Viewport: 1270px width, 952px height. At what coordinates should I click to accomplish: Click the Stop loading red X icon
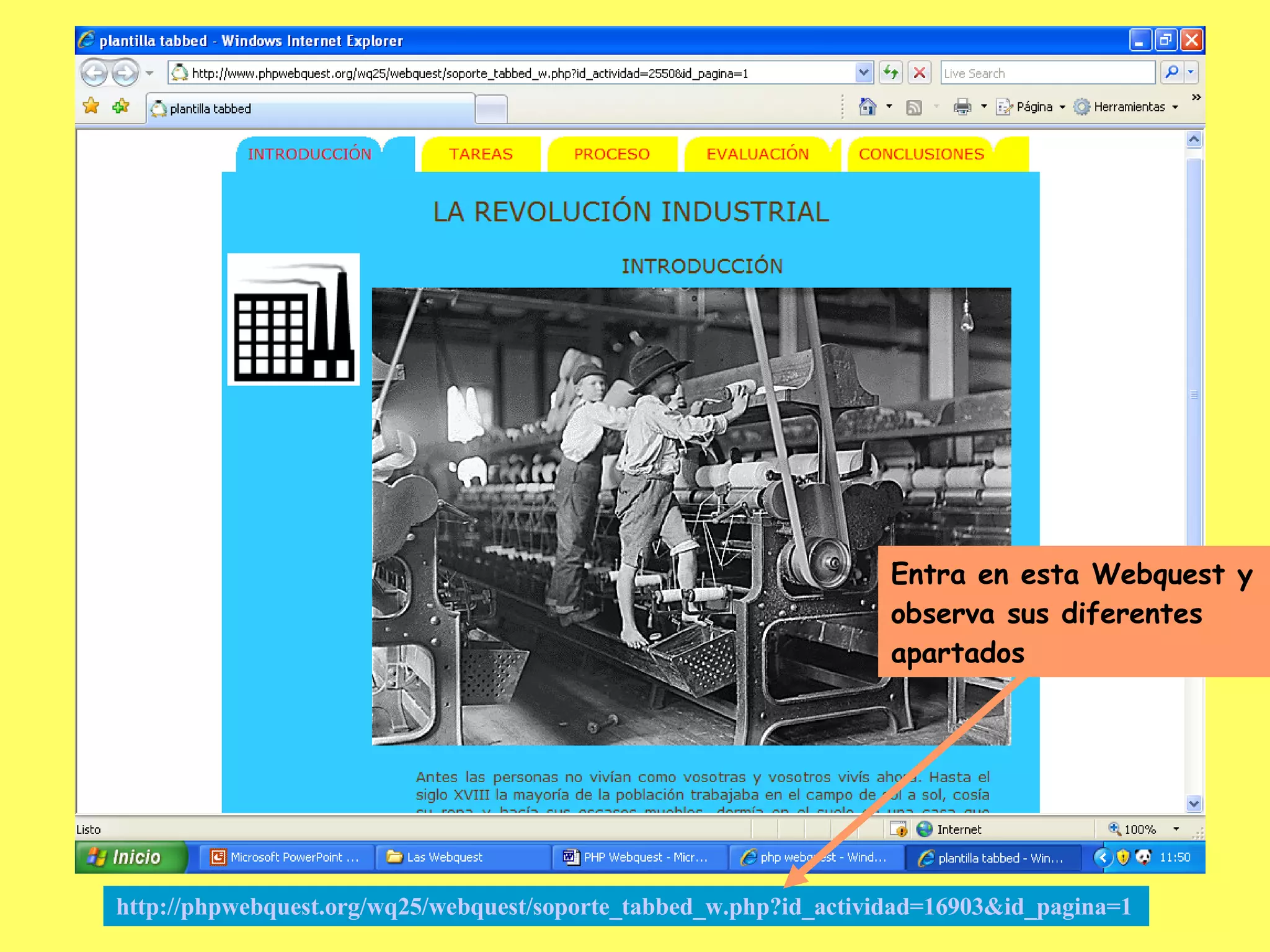coord(920,73)
